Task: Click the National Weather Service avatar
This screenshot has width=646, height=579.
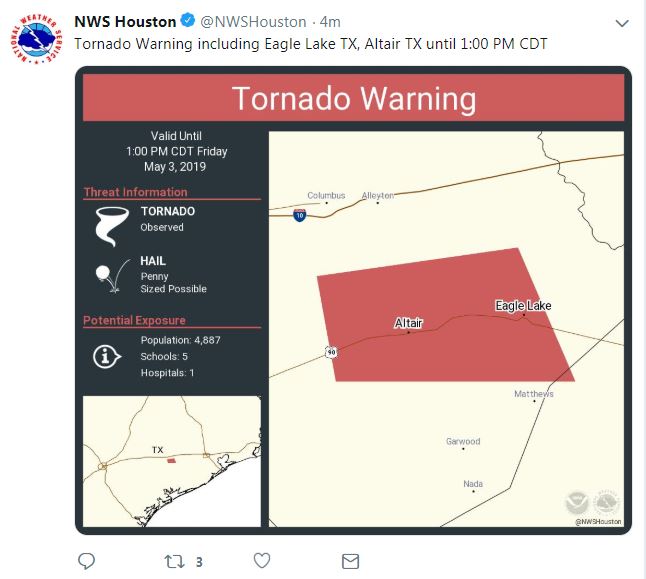Action: (37, 39)
